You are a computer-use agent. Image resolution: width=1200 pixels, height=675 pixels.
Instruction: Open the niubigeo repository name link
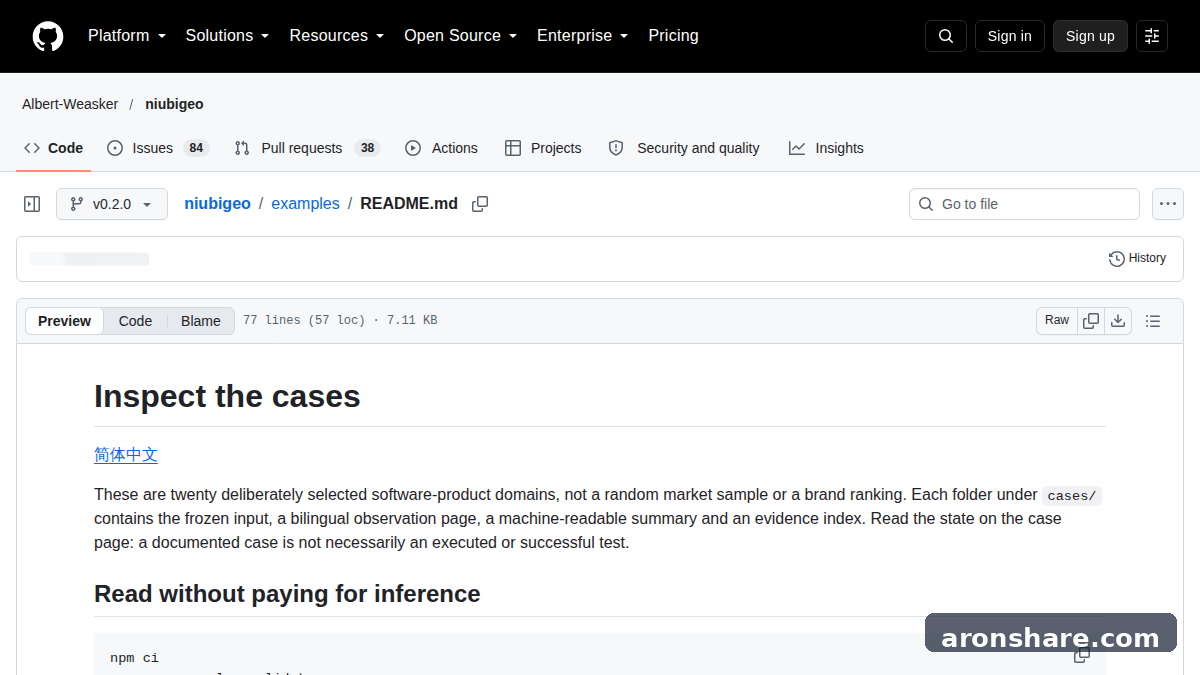pos(174,104)
